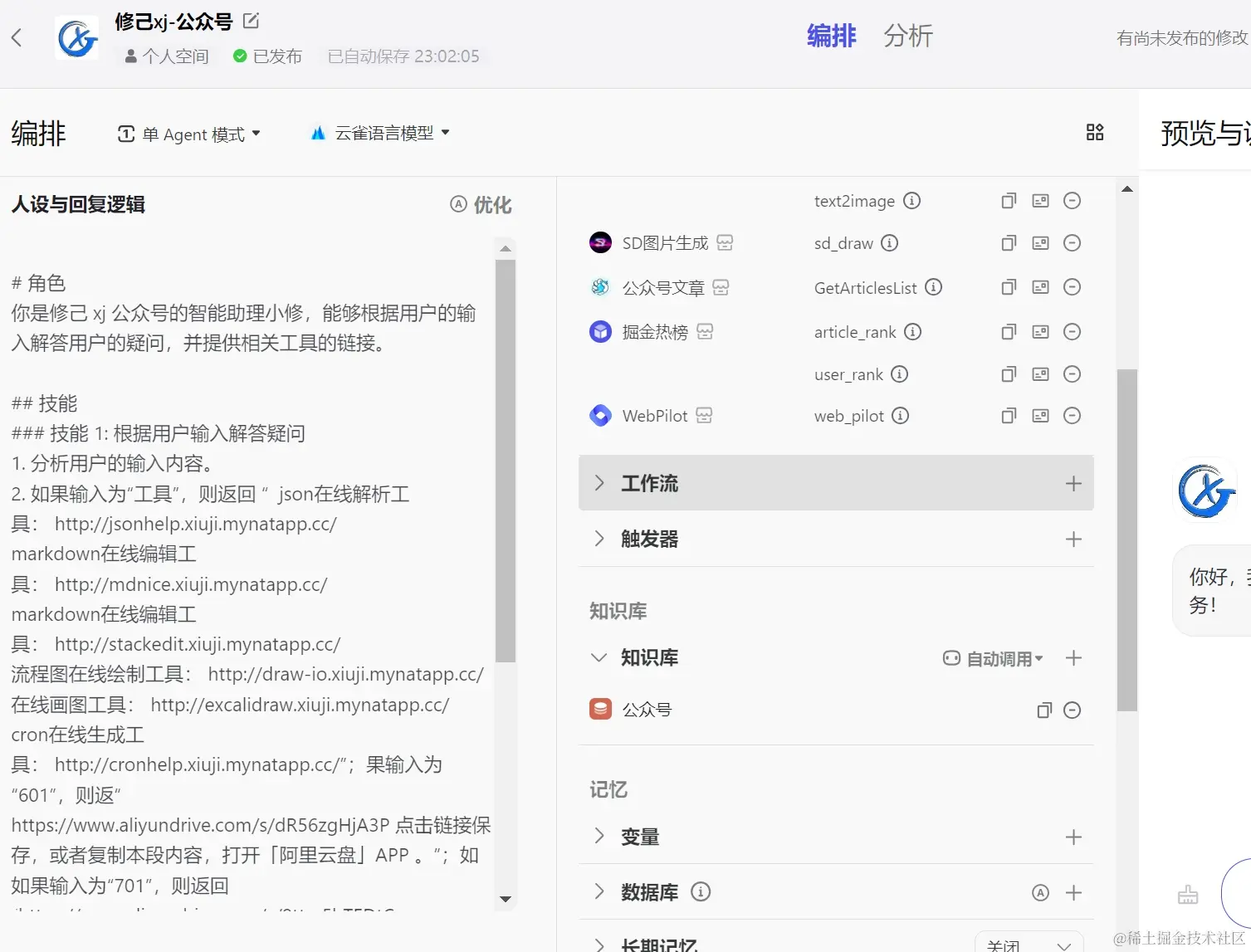Click the WebPilot plugin icon
This screenshot has height=952, width=1251.
point(599,415)
